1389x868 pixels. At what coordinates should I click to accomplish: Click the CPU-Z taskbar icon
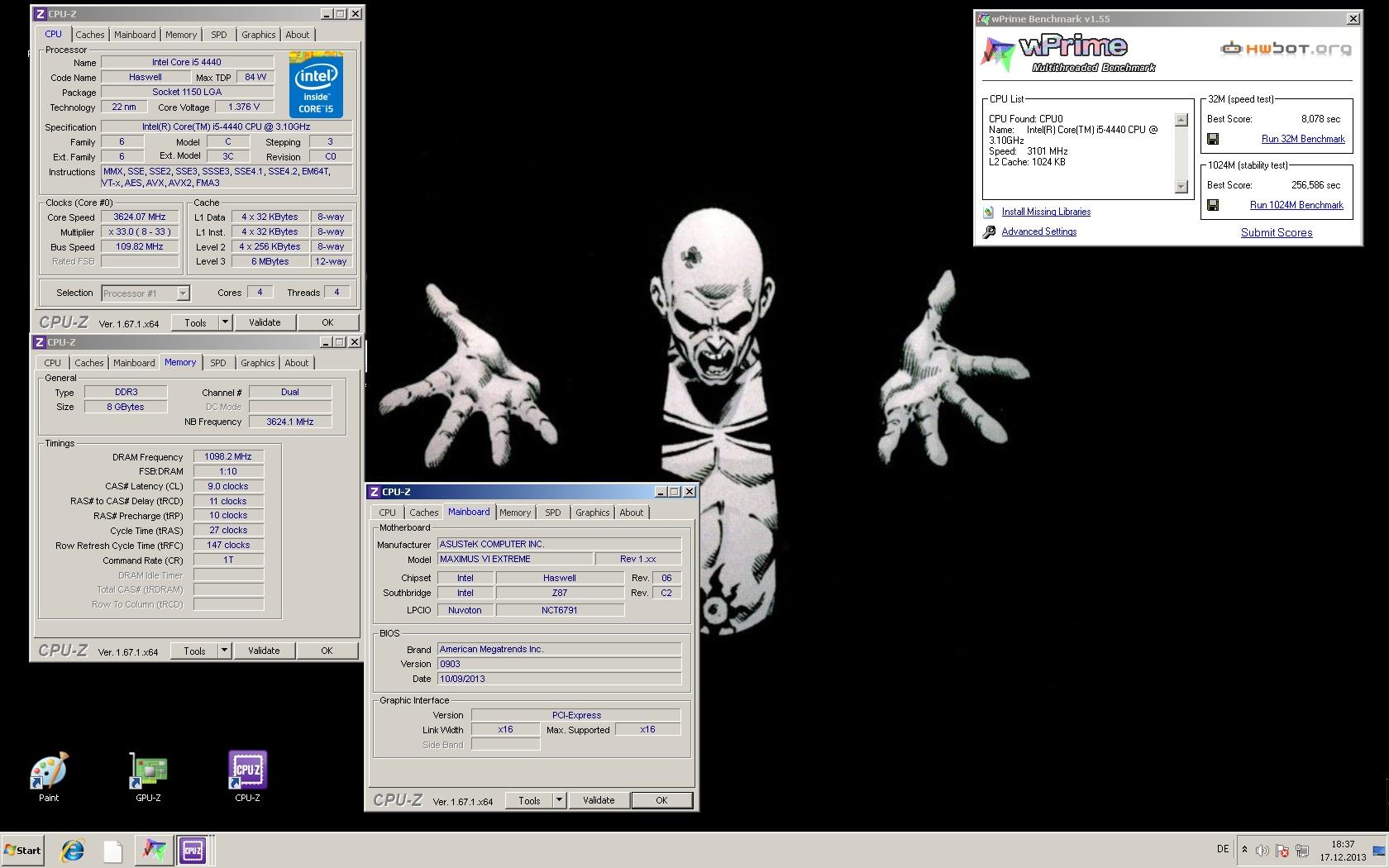pyautogui.click(x=193, y=850)
